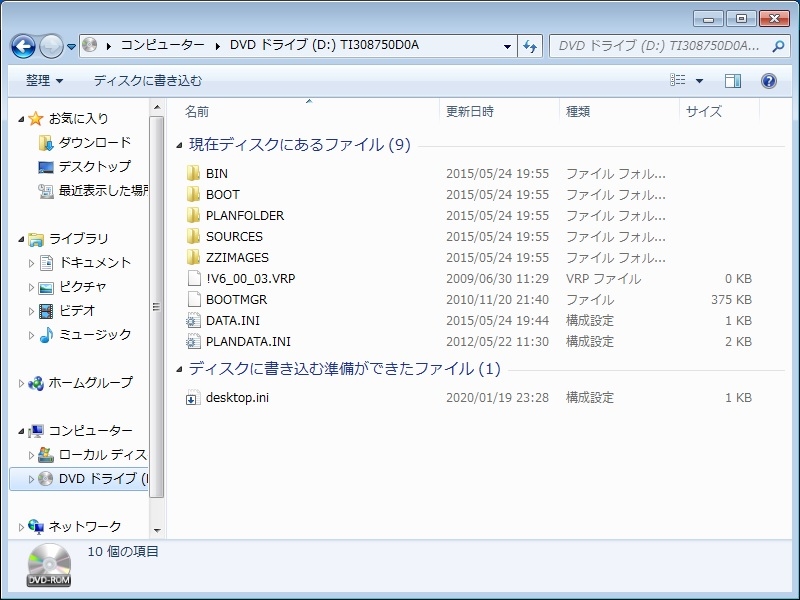Select ビデオ library icon
800x600 pixels.
tap(46, 311)
